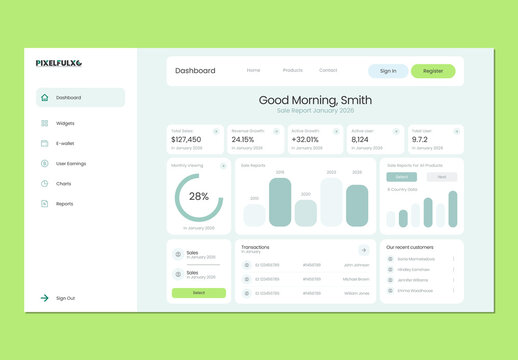Click the Dashboard home icon in sidebar
The width and height of the screenshot is (518, 360).
(44, 97)
